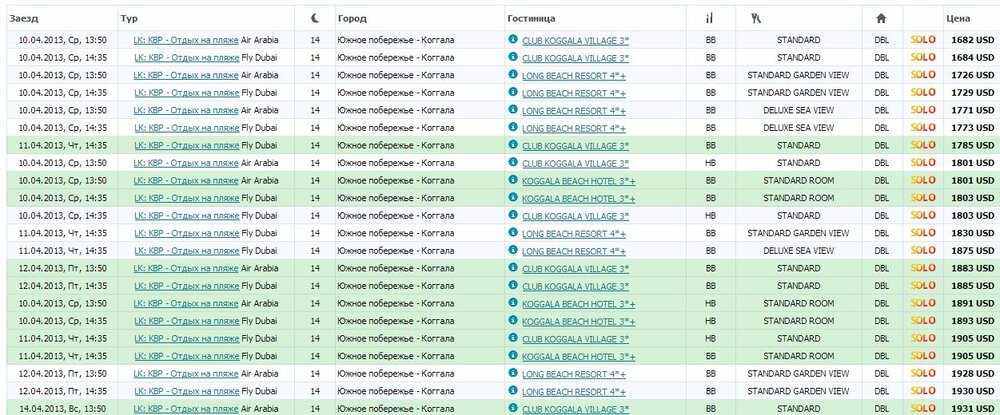Click STANDARD GARDEN VIEW in the 1830 USD row

pyautogui.click(x=798, y=233)
